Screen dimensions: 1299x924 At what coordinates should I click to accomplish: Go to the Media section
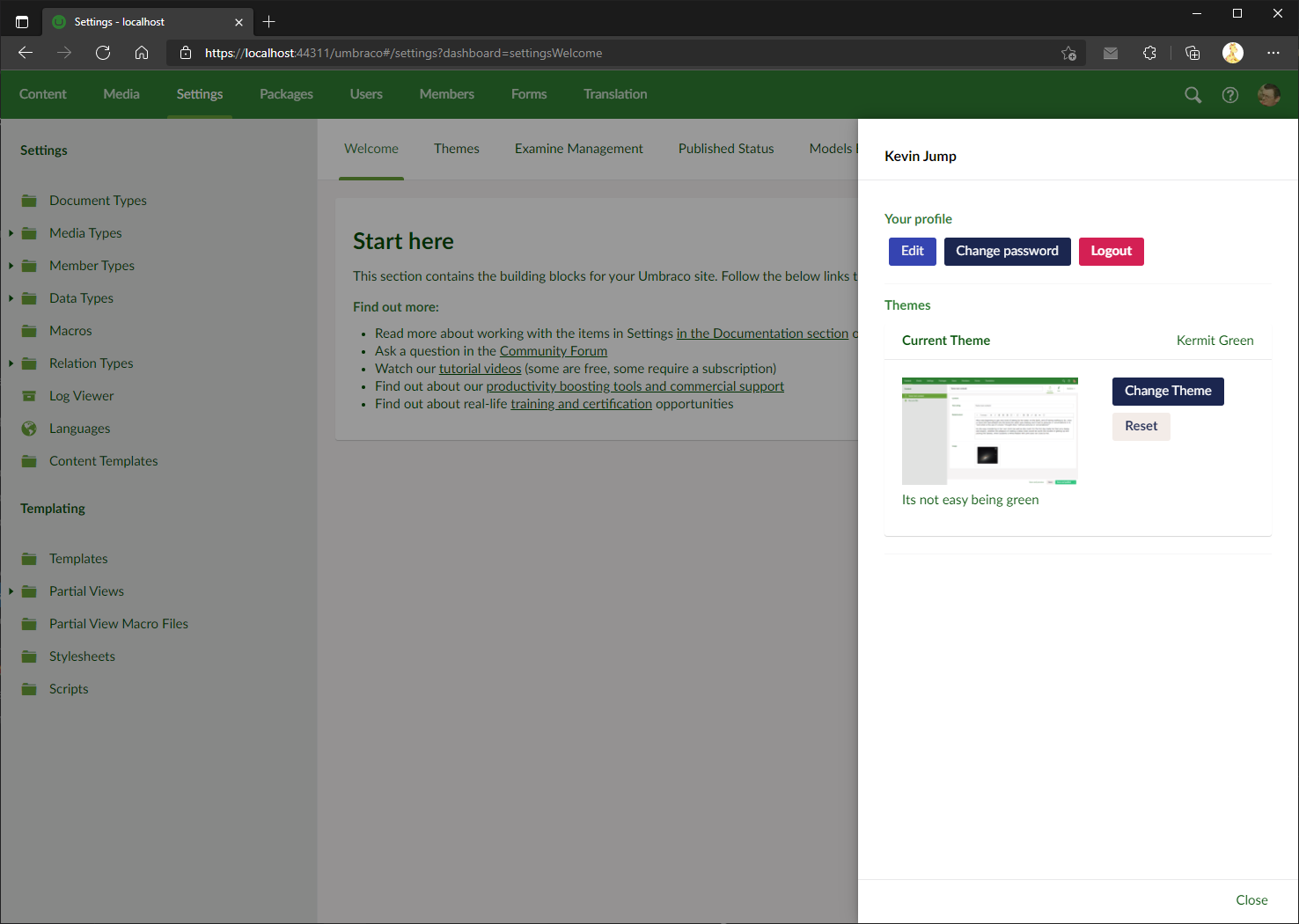121,94
